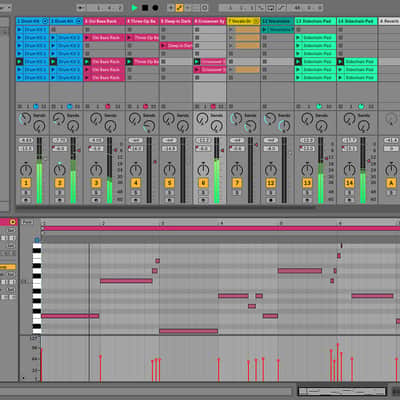400x400 pixels.
Task: Click the round icon in clip title bar
Action: click(13, 222)
